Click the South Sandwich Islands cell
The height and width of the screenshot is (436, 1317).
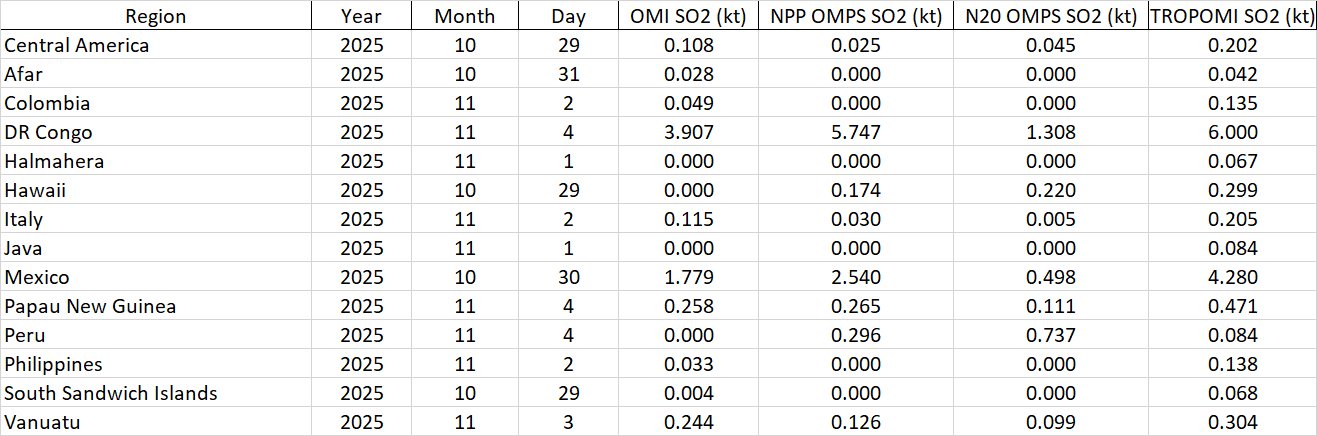pos(111,393)
